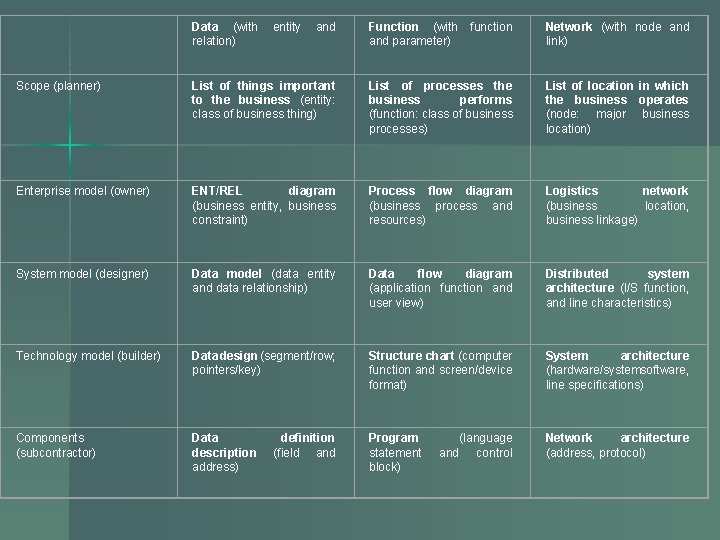Click the 'Network architecture (address, protocol)' cell

(x=617, y=445)
